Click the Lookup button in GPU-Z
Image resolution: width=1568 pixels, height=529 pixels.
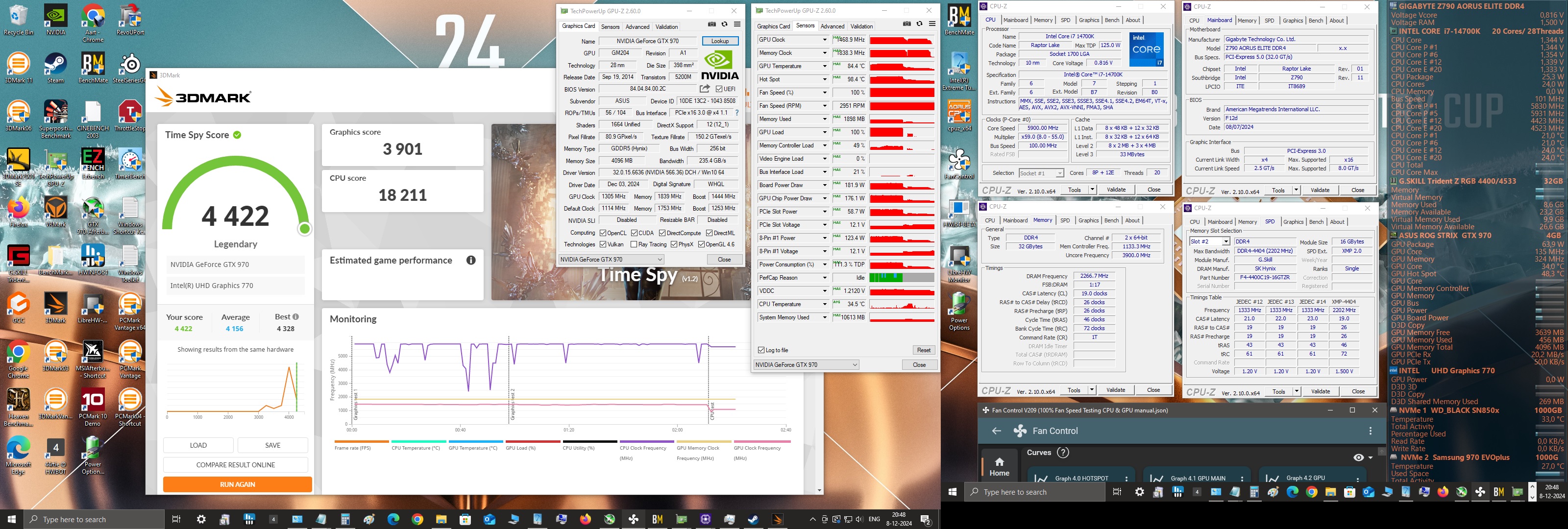tap(720, 41)
